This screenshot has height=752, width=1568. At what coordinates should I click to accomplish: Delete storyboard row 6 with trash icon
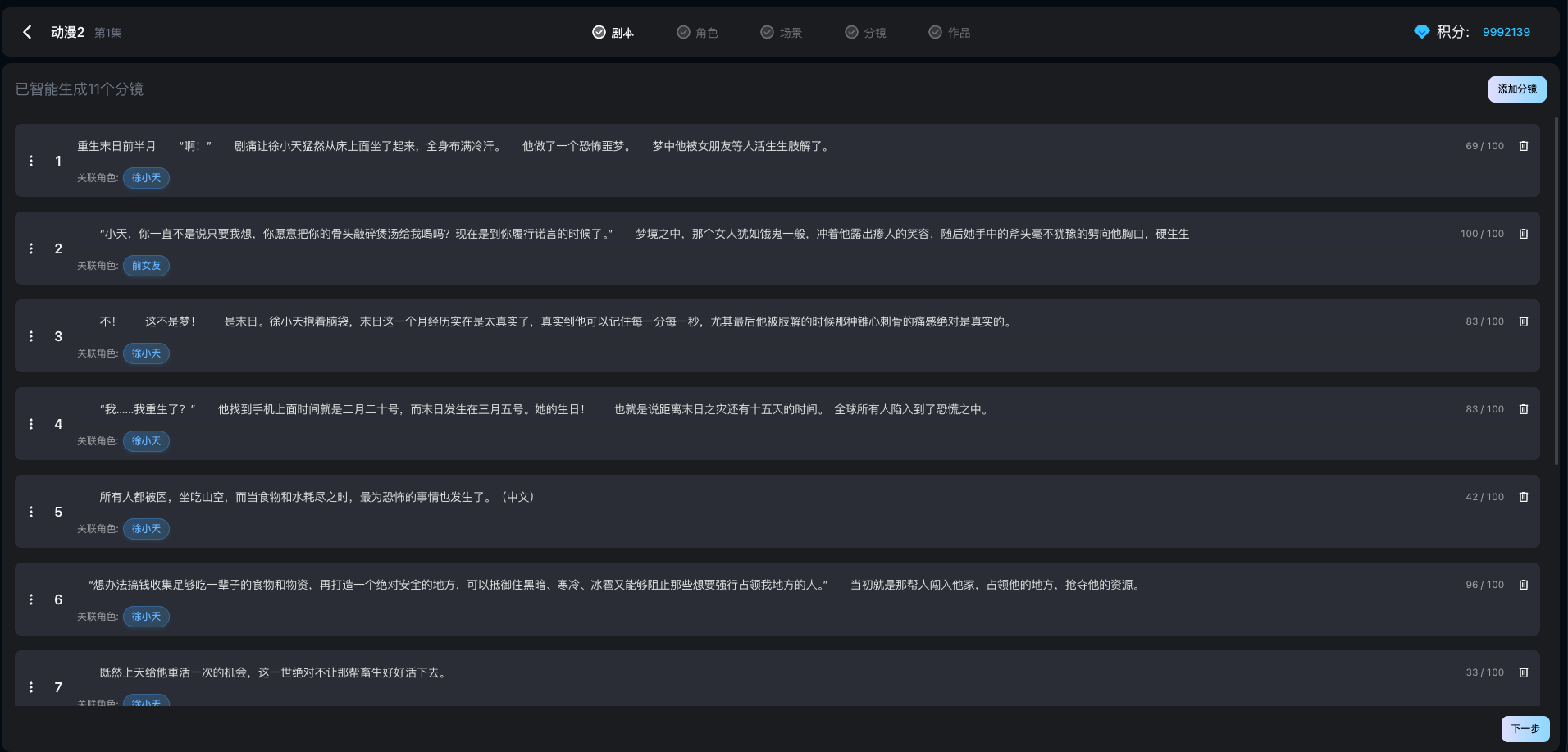[x=1524, y=585]
